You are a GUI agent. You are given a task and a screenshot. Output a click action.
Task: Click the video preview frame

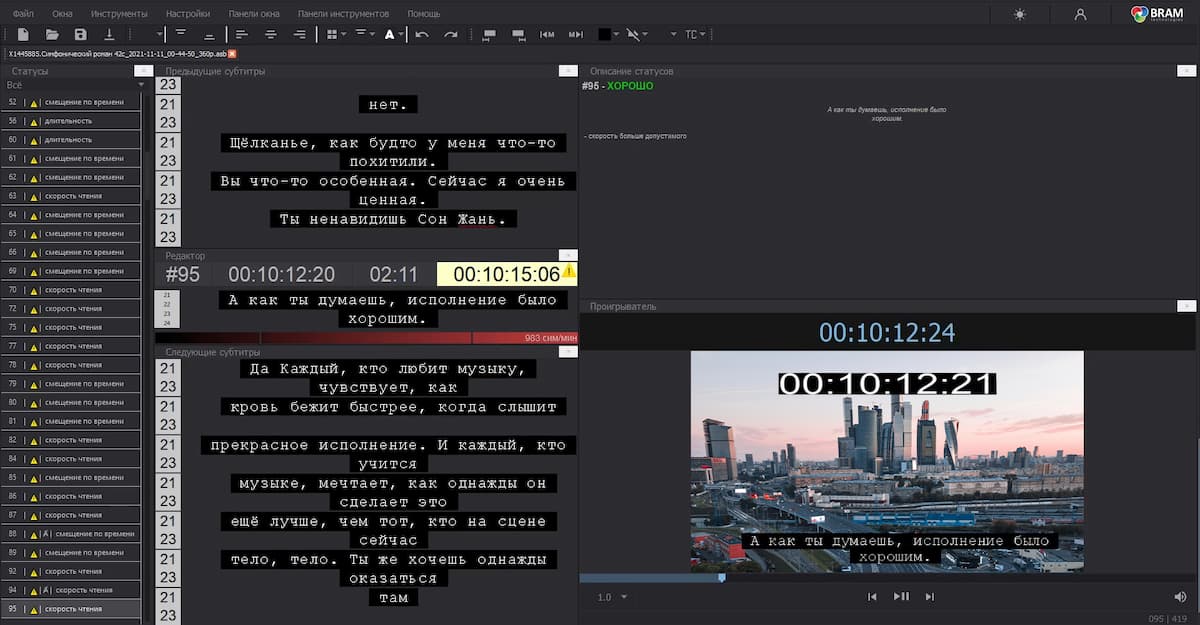tap(887, 461)
